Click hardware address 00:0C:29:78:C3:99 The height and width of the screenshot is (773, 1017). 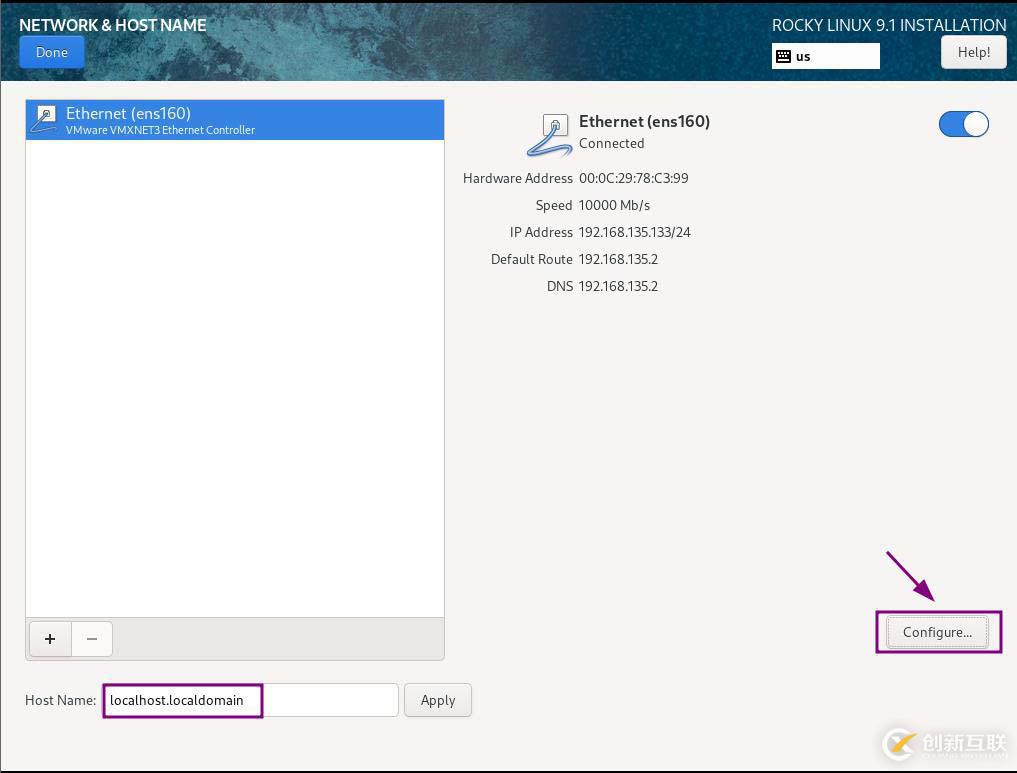pos(634,178)
